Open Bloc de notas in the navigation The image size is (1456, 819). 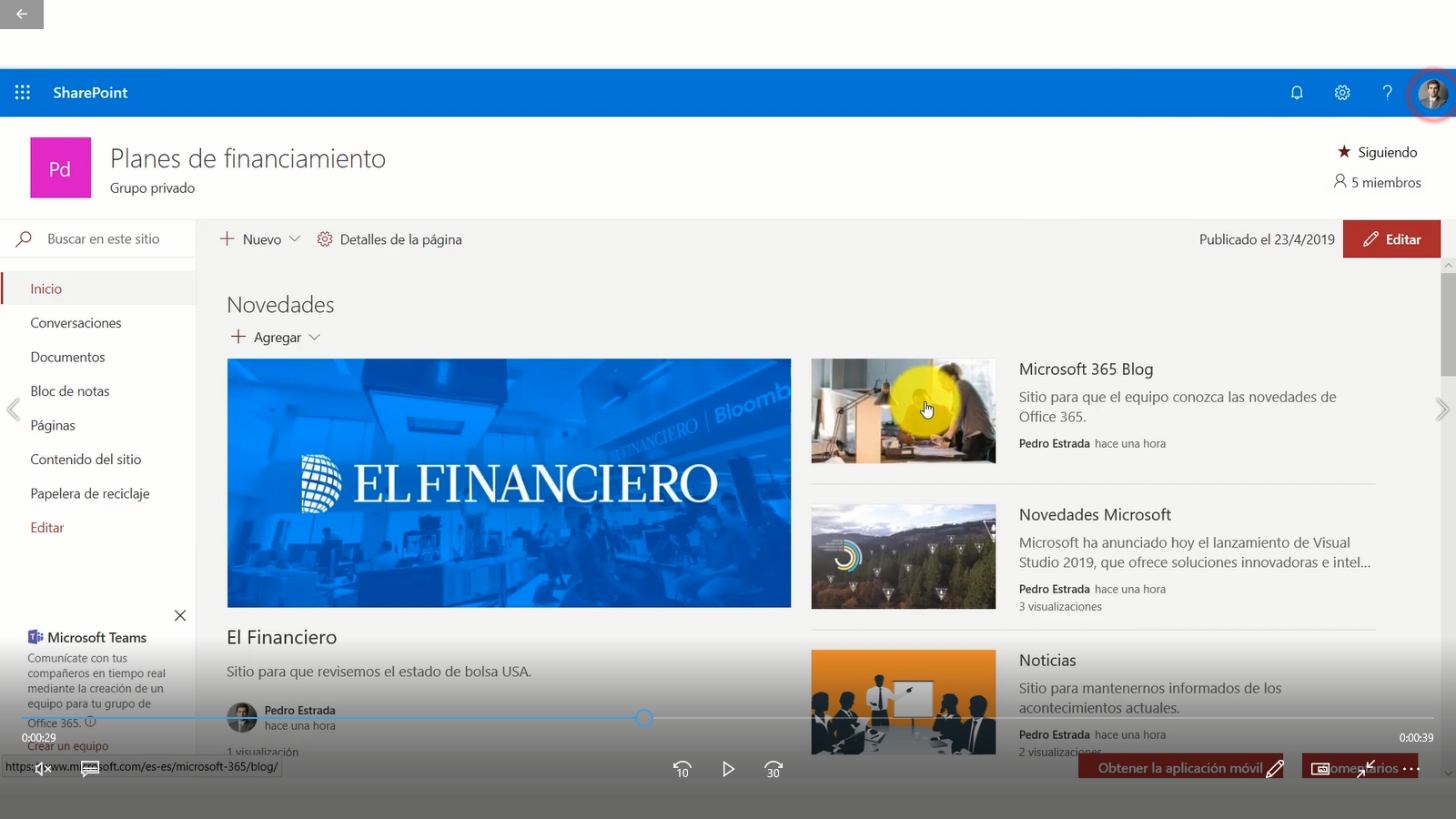click(70, 391)
